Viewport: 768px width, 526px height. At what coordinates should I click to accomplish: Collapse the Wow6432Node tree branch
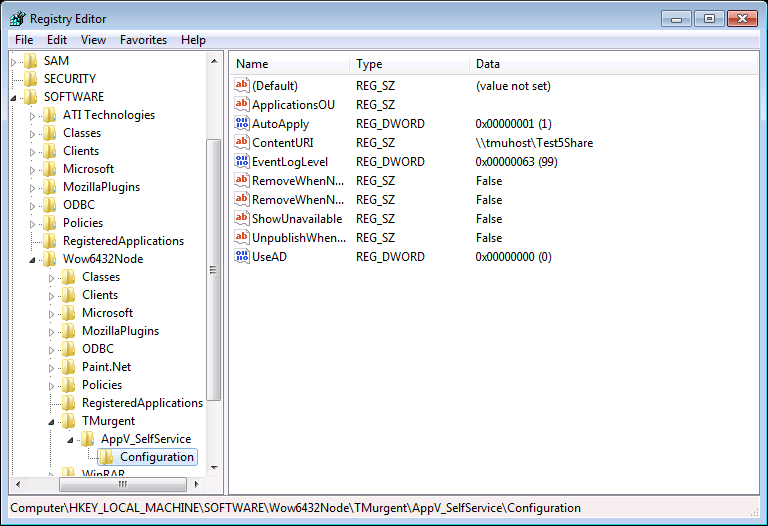[33, 259]
